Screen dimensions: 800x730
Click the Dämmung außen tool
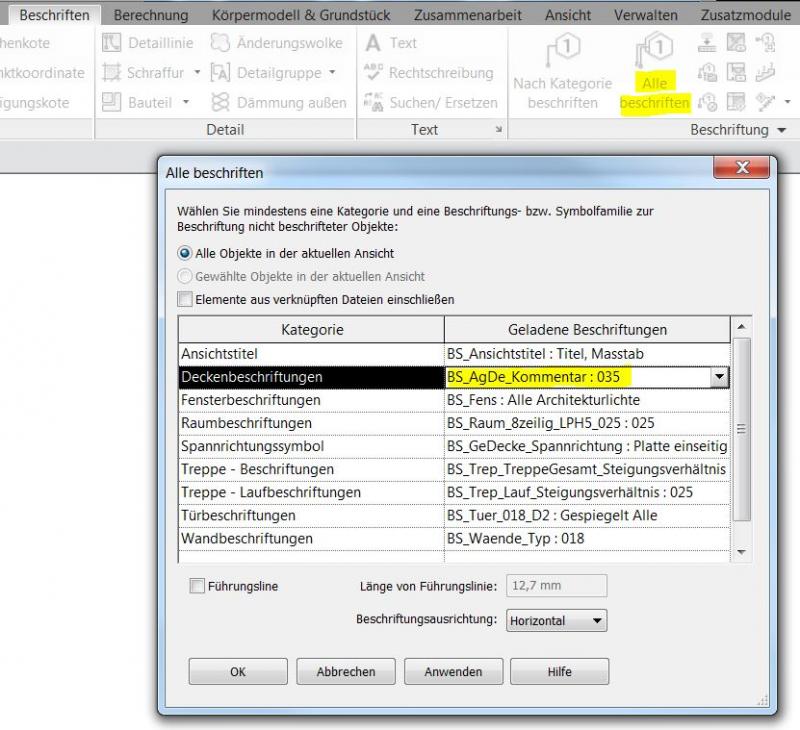tap(278, 102)
